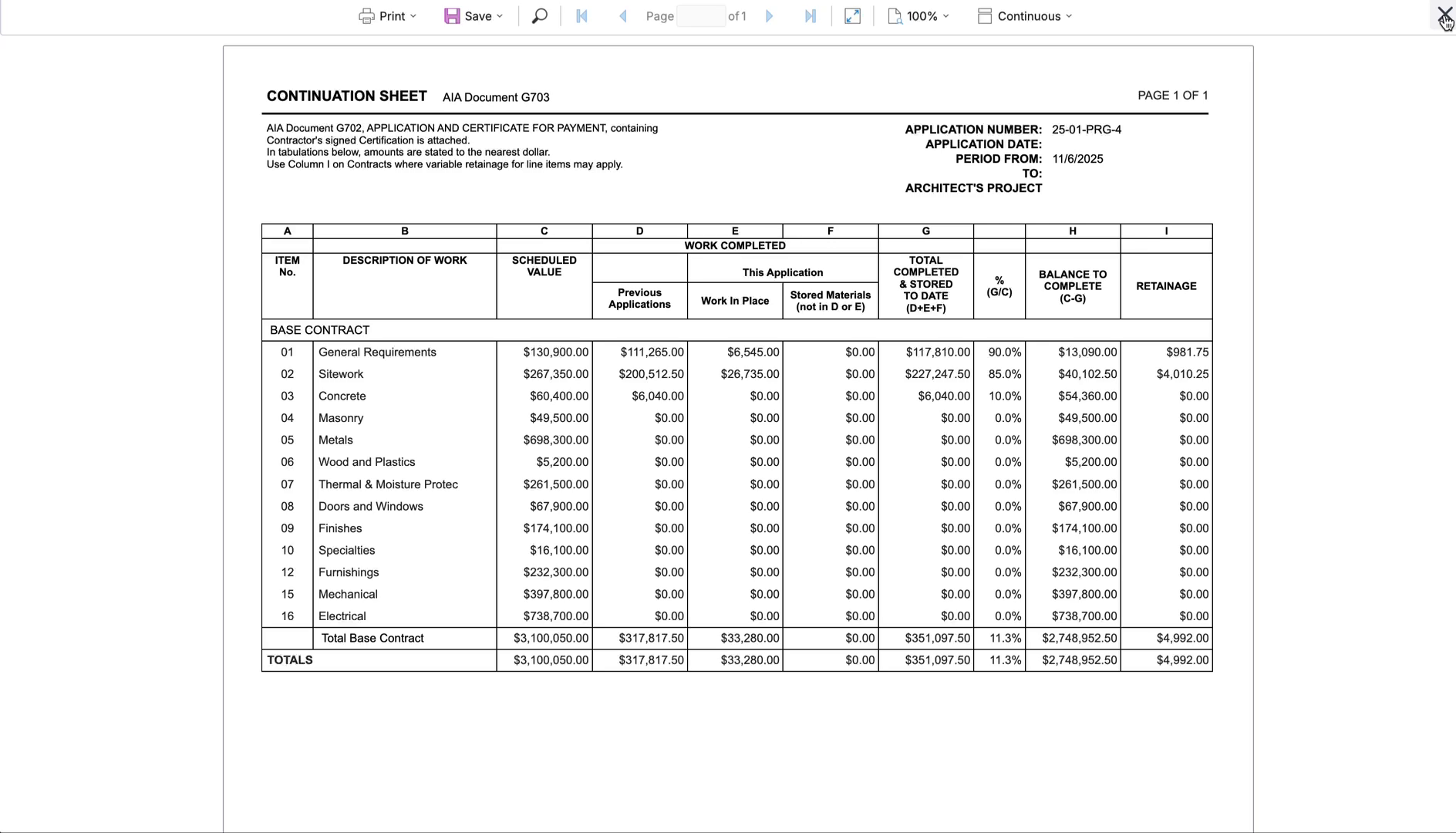Open the 100% zoom level dropdown
Screen dimensions: 1456x833
pyautogui.click(x=929, y=16)
